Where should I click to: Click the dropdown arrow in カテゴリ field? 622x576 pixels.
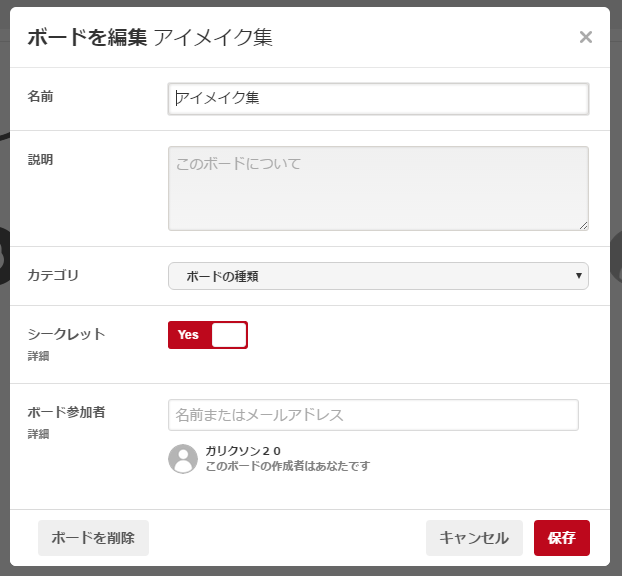coord(579,276)
